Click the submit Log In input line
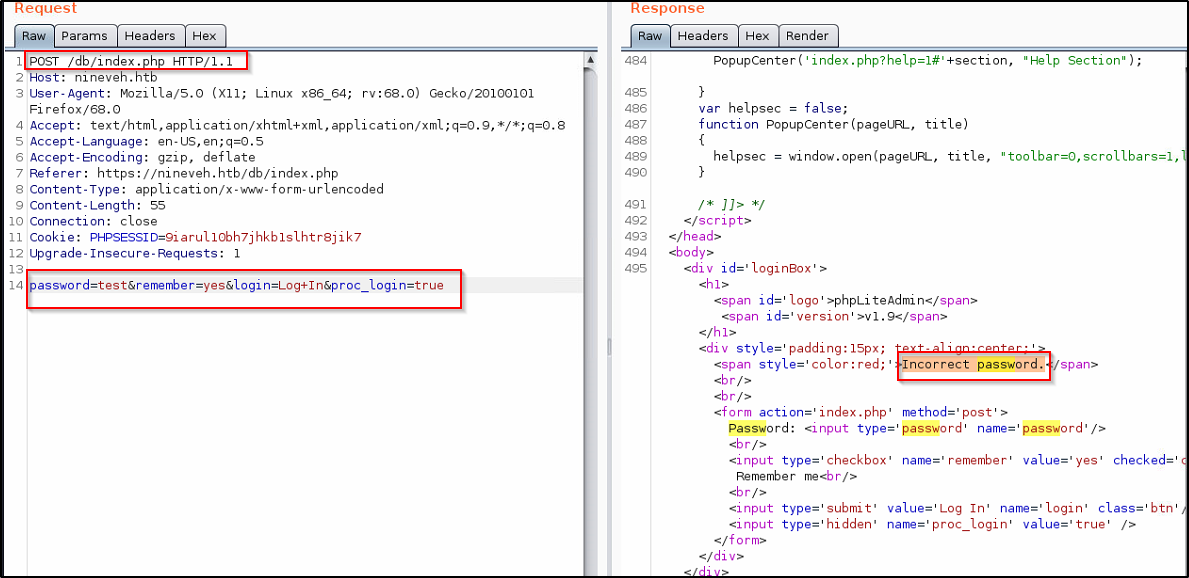The image size is (1189, 578). (956, 509)
